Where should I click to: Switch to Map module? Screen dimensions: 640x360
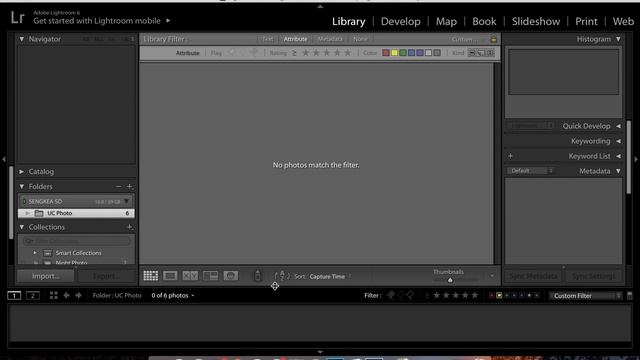[x=446, y=21]
